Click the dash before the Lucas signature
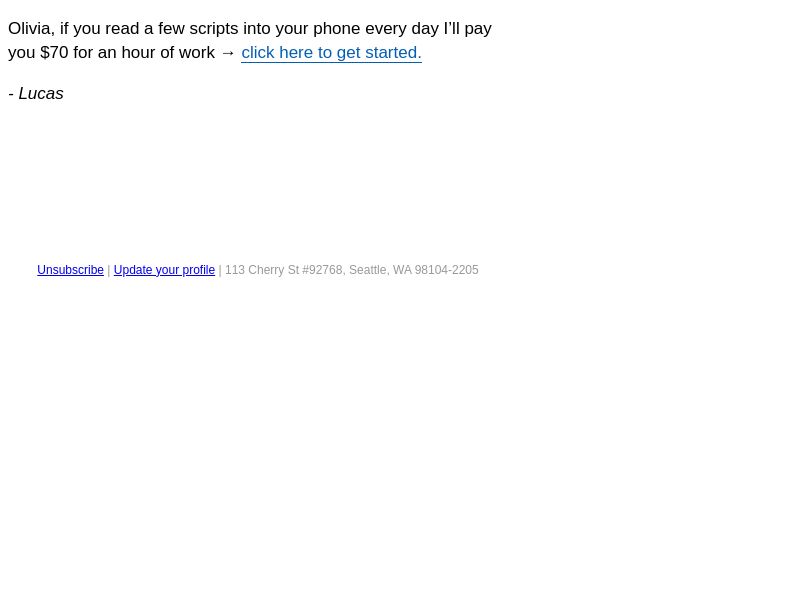This screenshot has width=800, height=600. click(x=11, y=94)
